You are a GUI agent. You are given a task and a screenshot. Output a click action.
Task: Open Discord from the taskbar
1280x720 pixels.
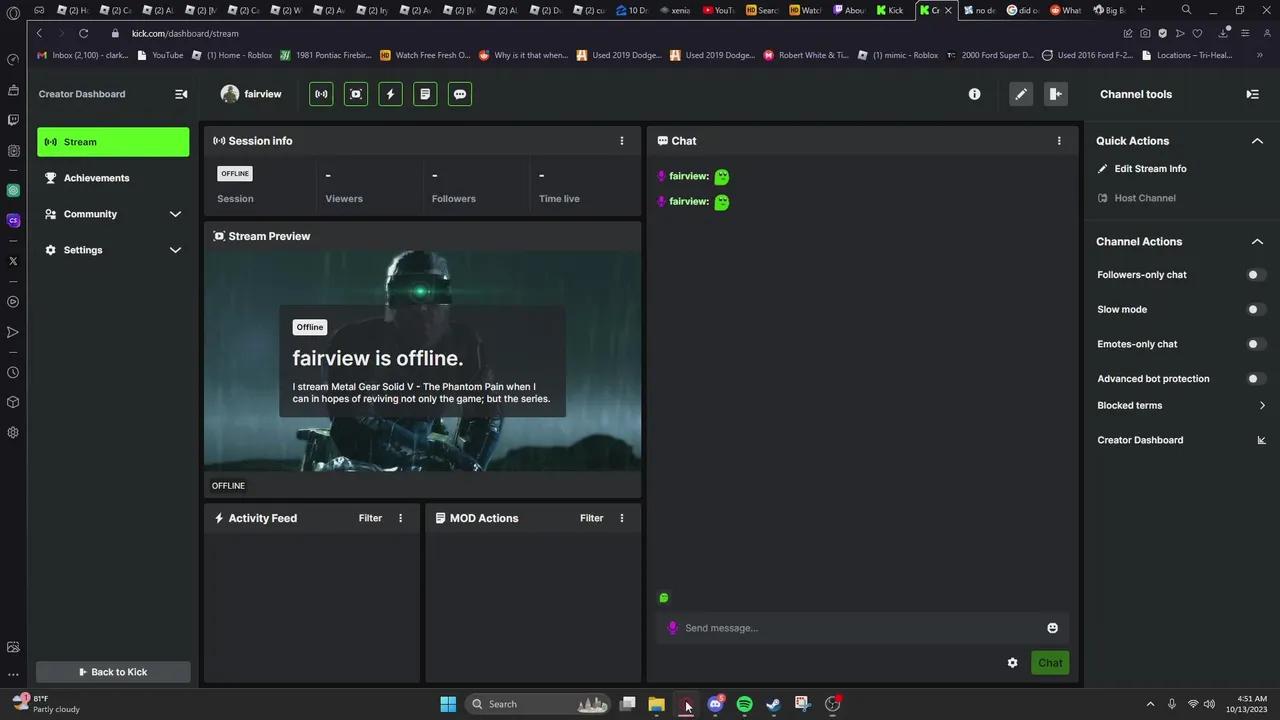pos(715,704)
